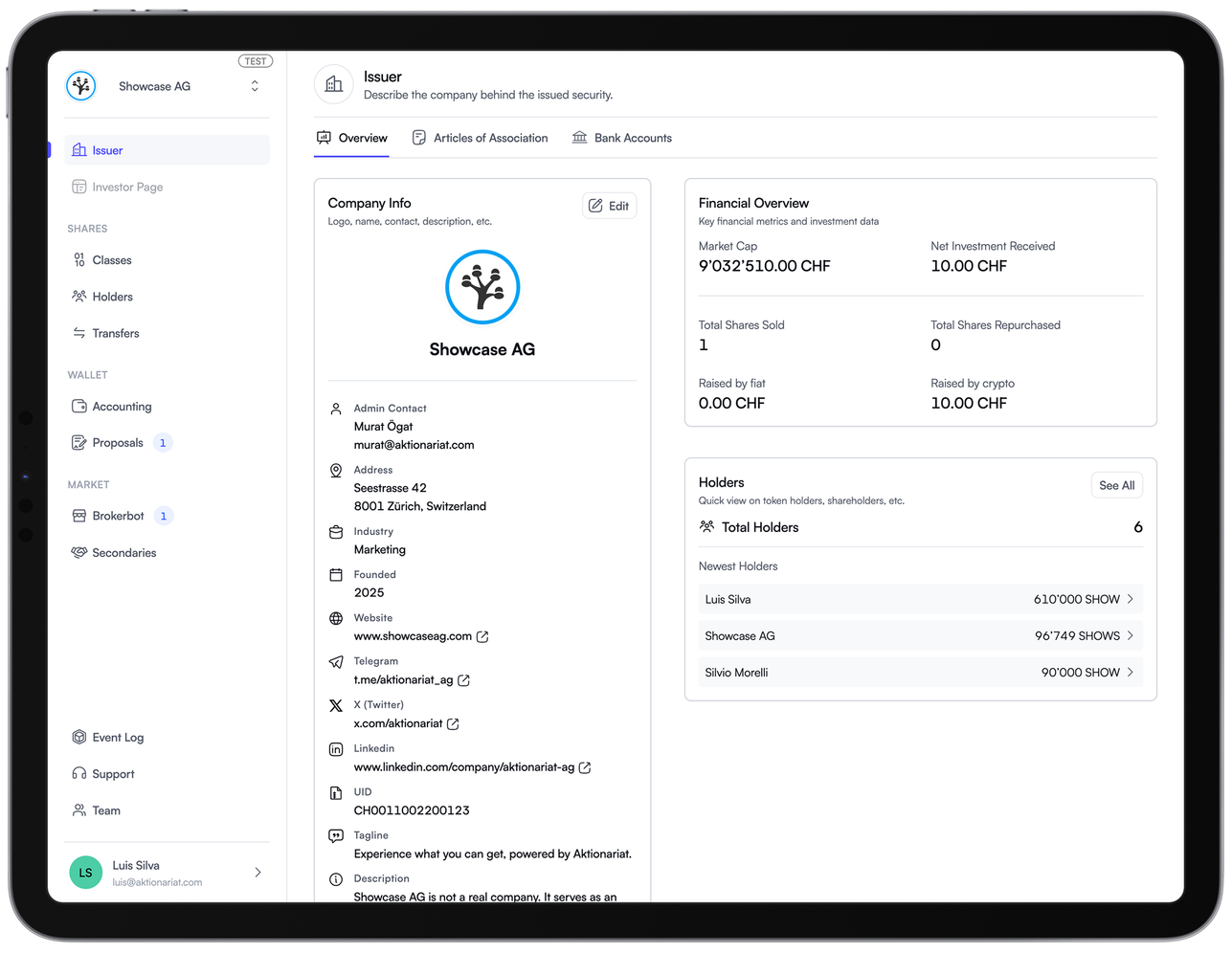Open Proposals in sidebar

(118, 443)
